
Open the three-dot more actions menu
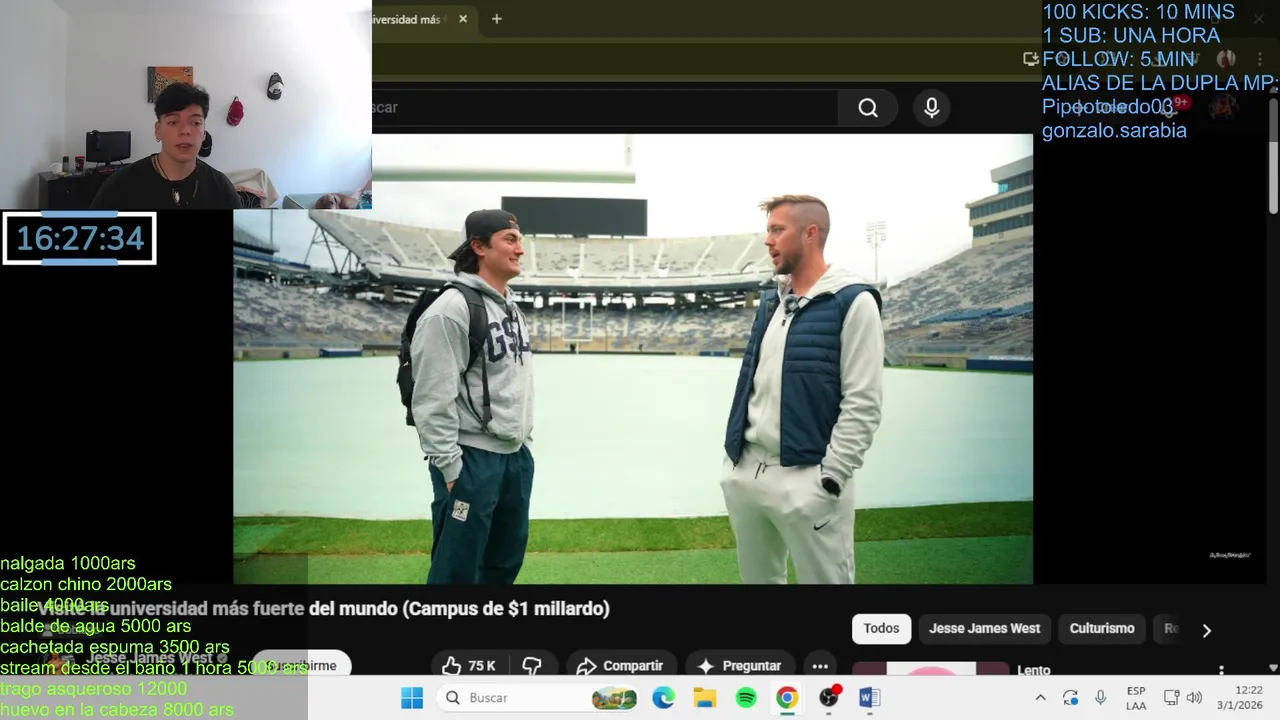(820, 666)
